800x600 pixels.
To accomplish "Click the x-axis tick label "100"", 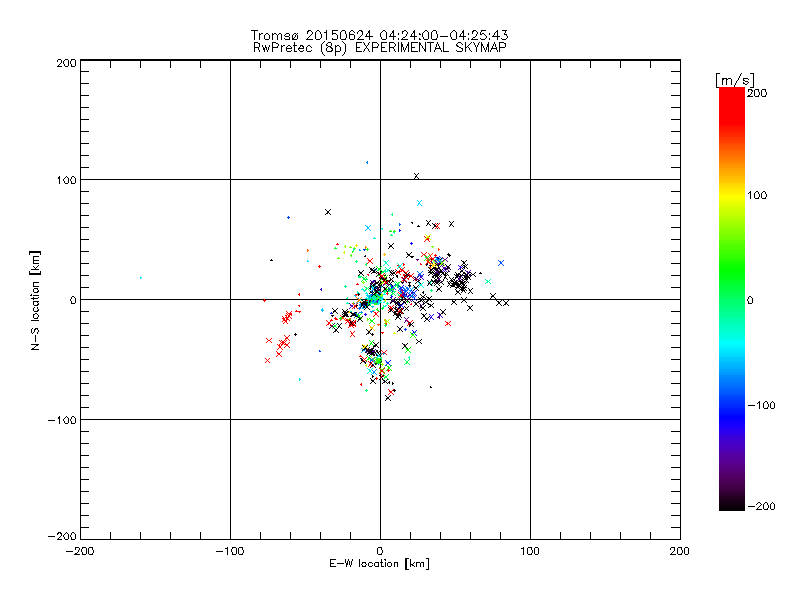I will coord(530,552).
